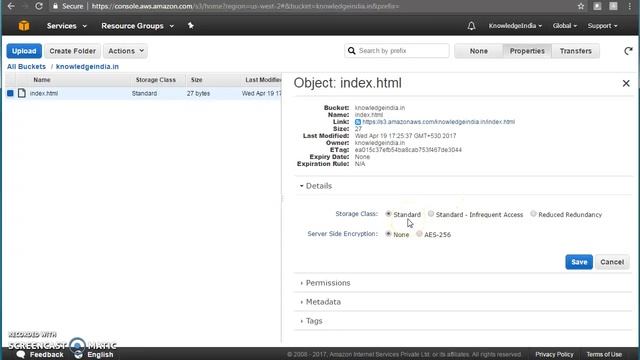Viewport: 640px width, 360px height.
Task: Expand the Permissions section
Action: coord(325,283)
